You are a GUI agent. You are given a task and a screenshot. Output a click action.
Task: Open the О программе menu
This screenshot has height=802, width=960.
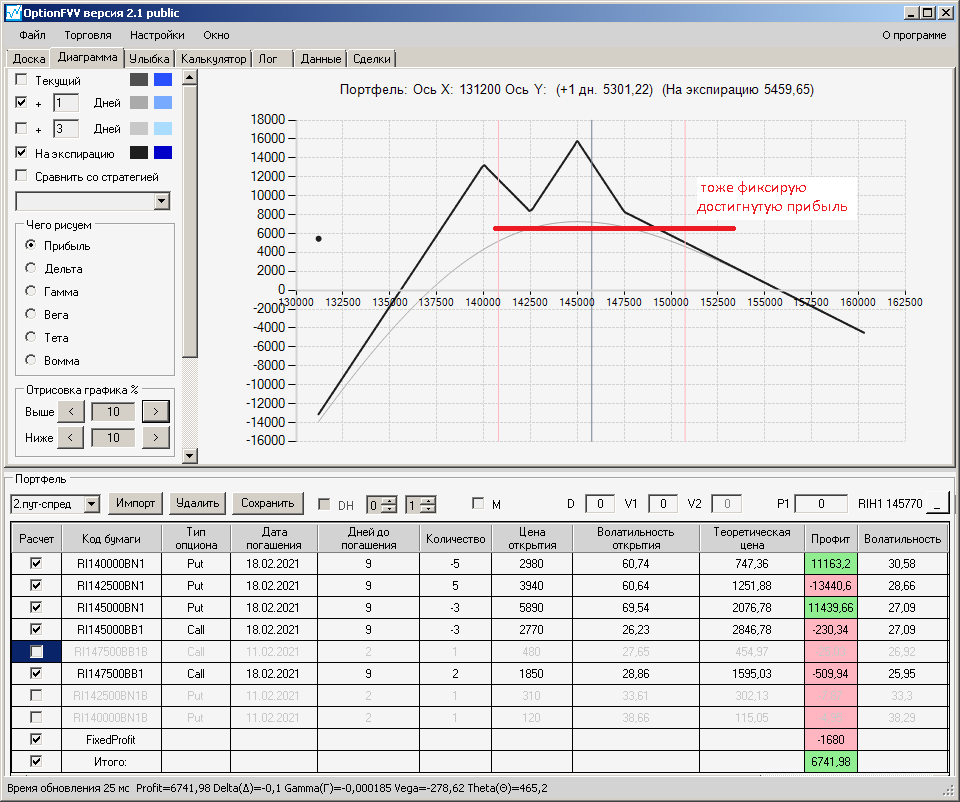tap(914, 35)
